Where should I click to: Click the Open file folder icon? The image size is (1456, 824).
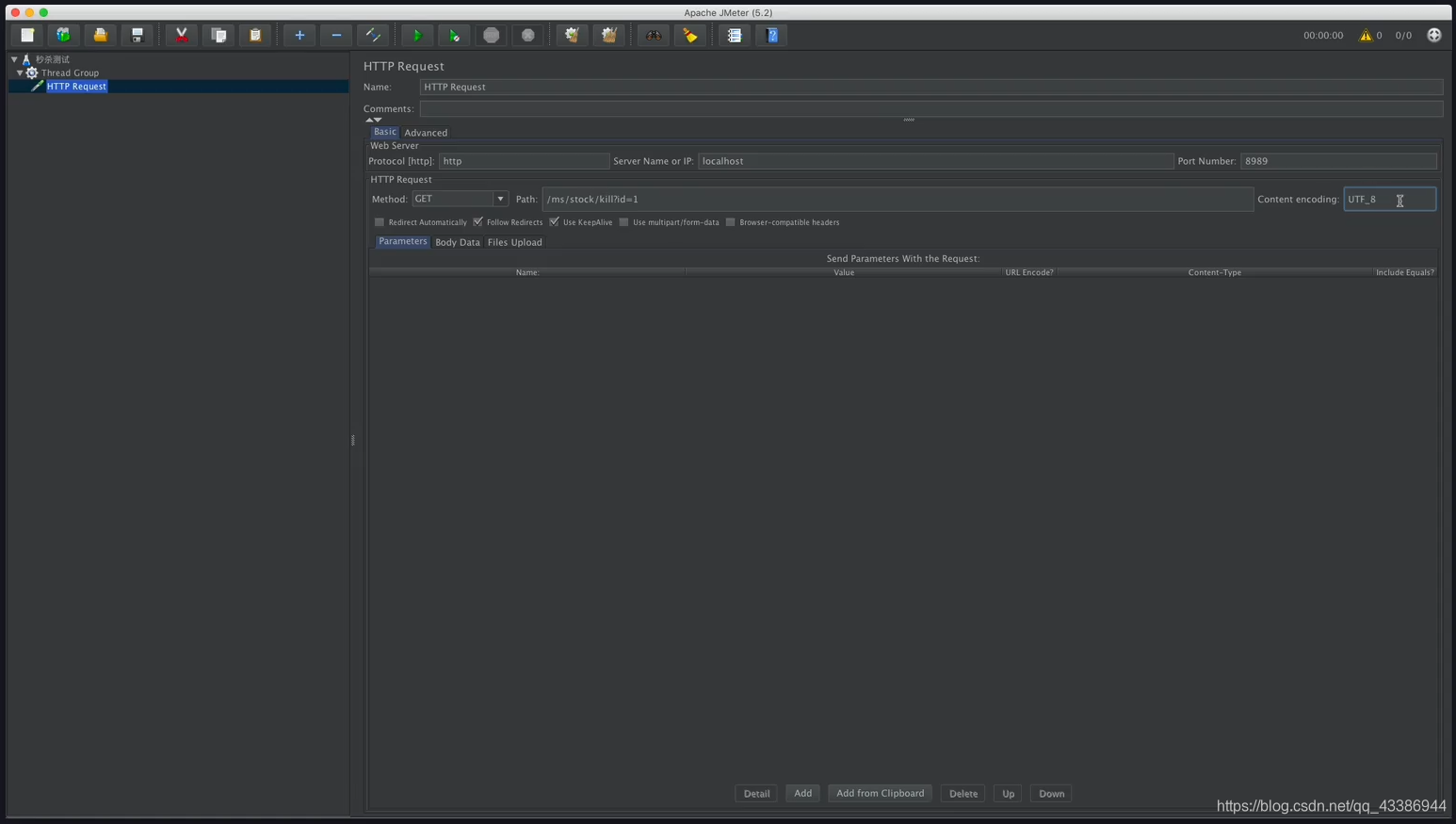(100, 35)
